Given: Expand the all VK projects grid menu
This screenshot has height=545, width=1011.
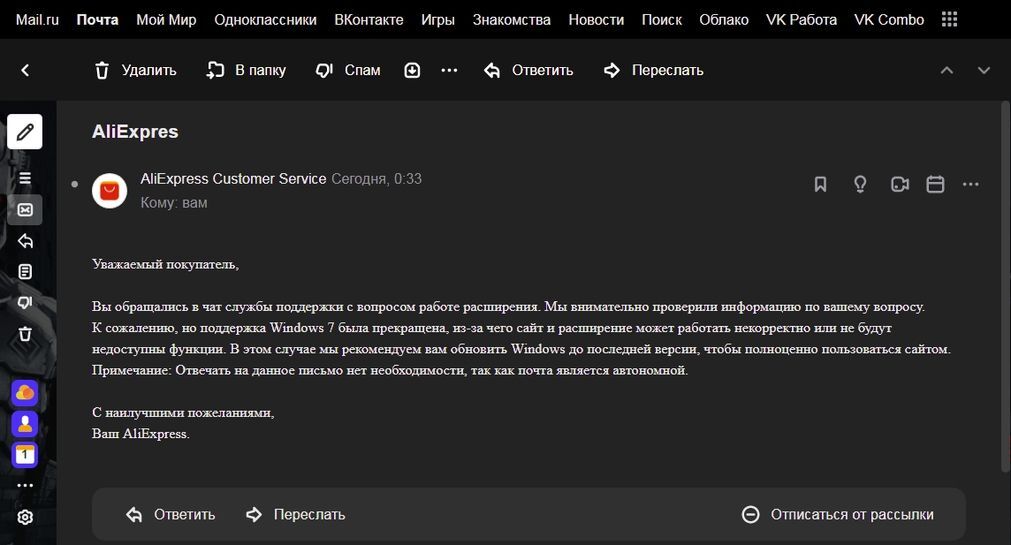Looking at the screenshot, I should [949, 20].
